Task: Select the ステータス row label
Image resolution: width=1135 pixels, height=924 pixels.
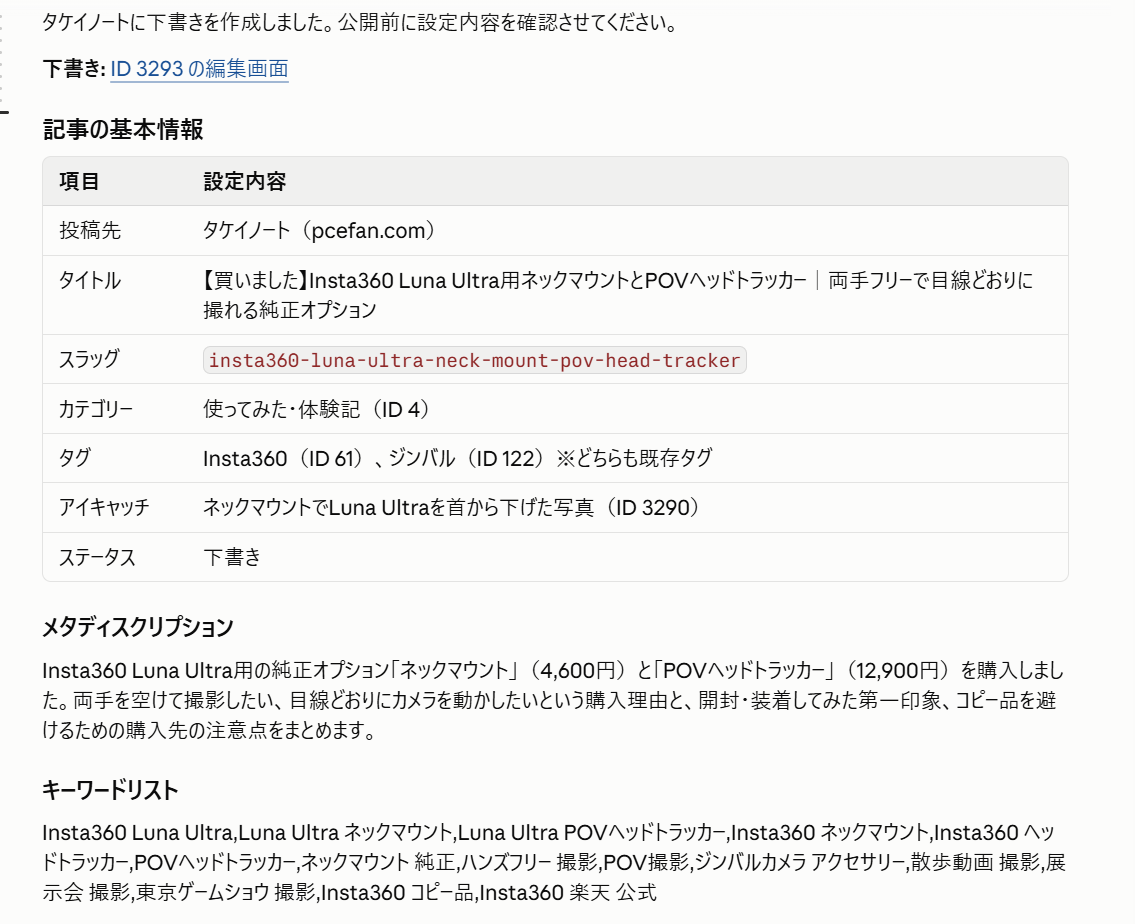Action: 97,557
